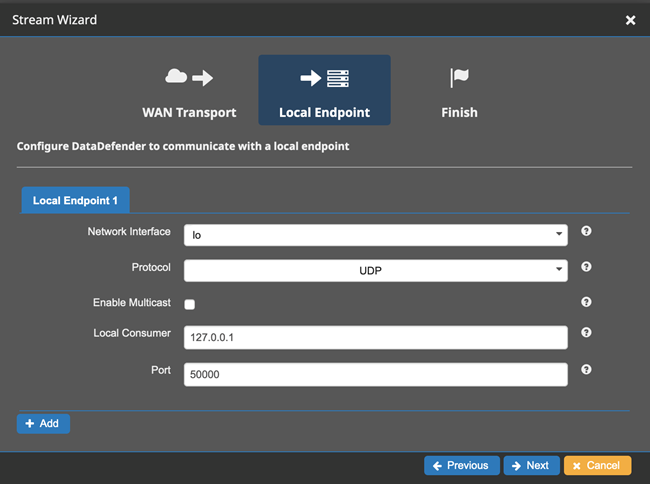Click the Port number field
The width and height of the screenshot is (650, 484).
click(x=376, y=375)
